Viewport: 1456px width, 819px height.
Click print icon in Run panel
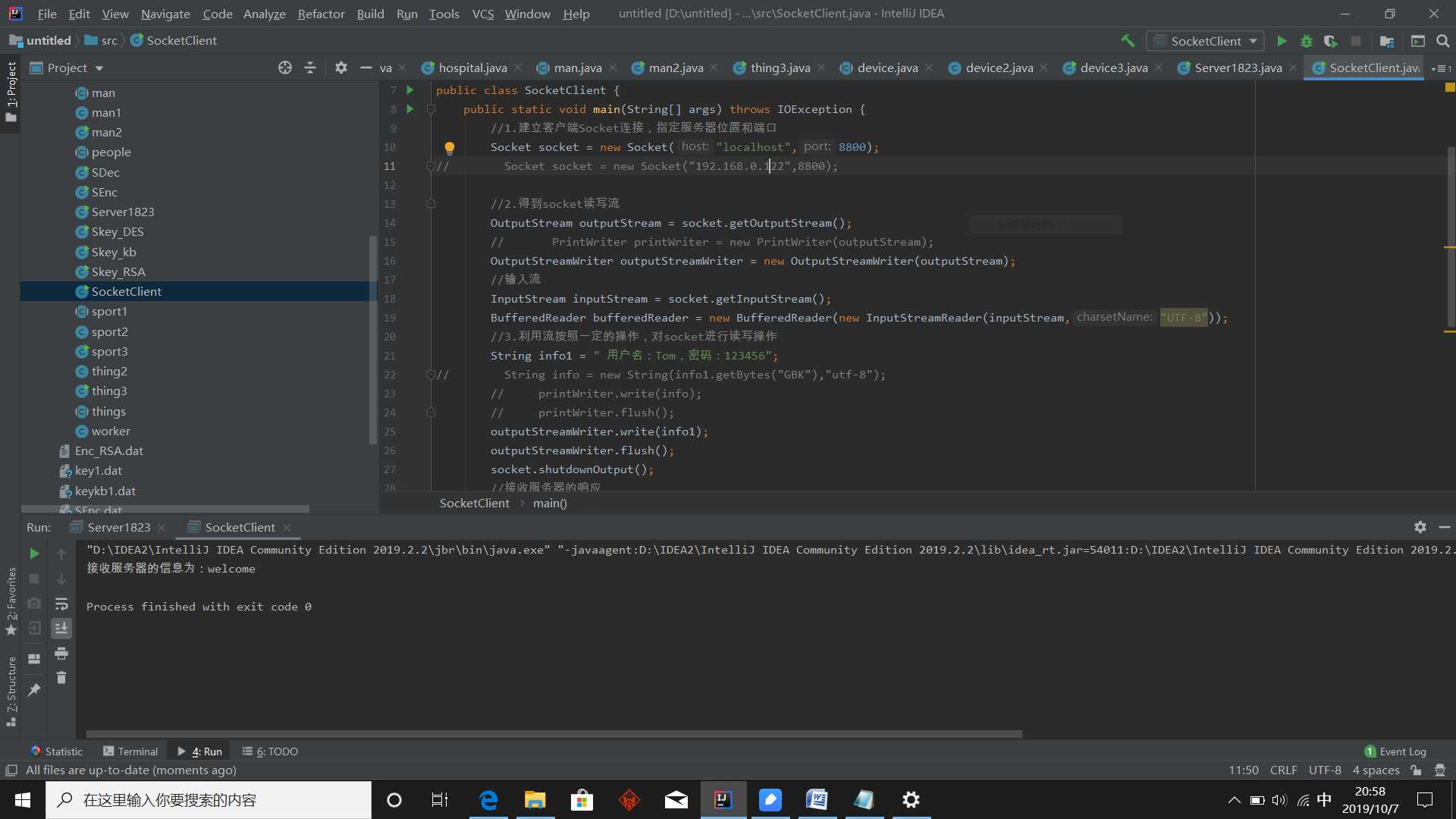pyautogui.click(x=61, y=653)
